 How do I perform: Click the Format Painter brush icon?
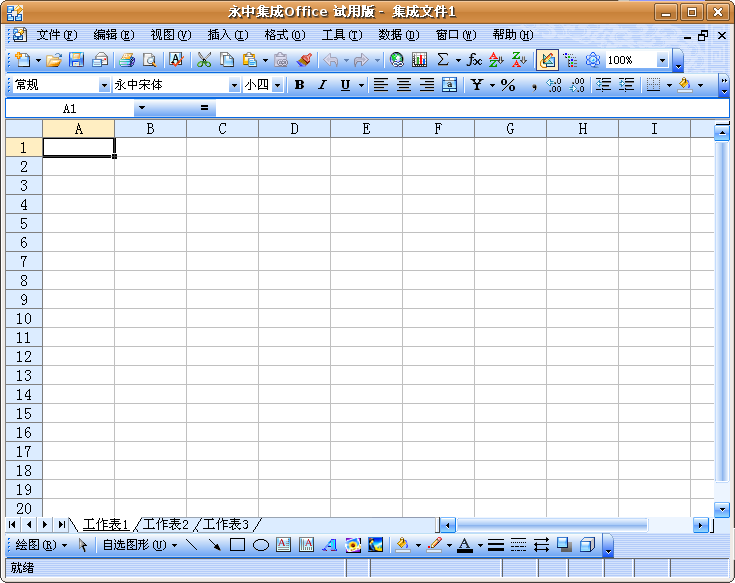pyautogui.click(x=305, y=60)
